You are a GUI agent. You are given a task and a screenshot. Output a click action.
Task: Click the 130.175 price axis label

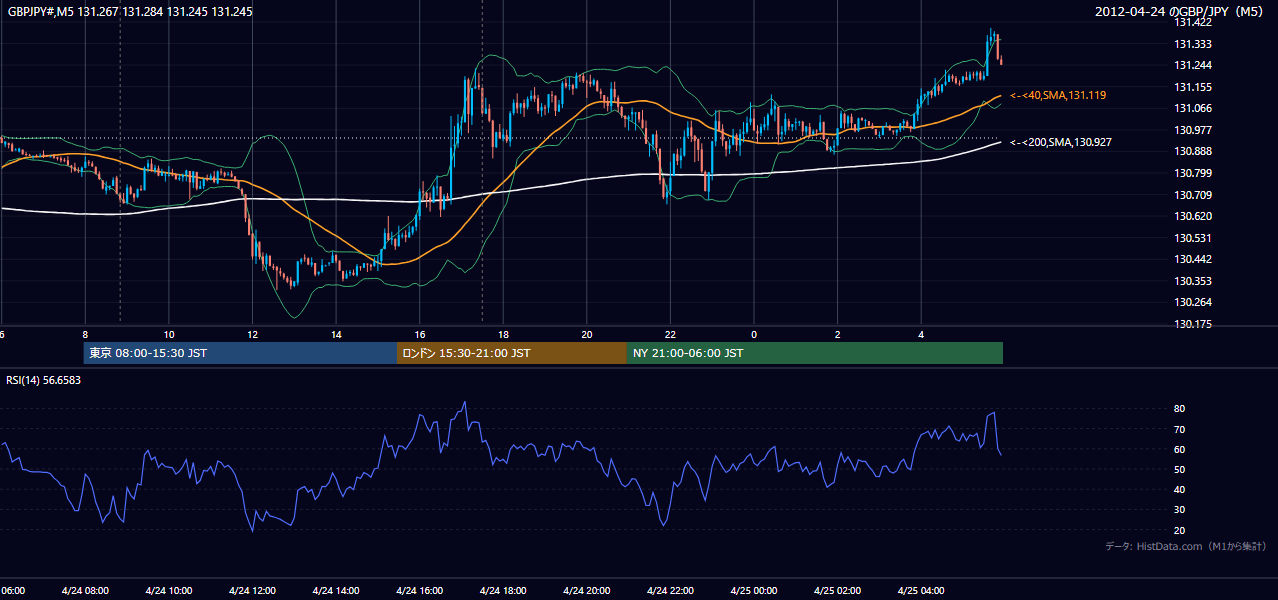click(1193, 324)
